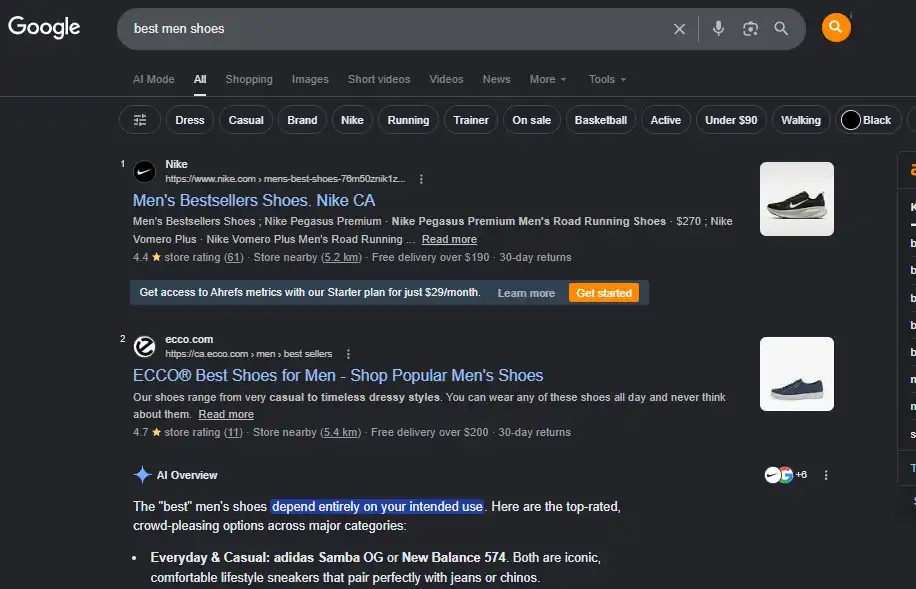Apply the Walking filter chip

coord(801,120)
